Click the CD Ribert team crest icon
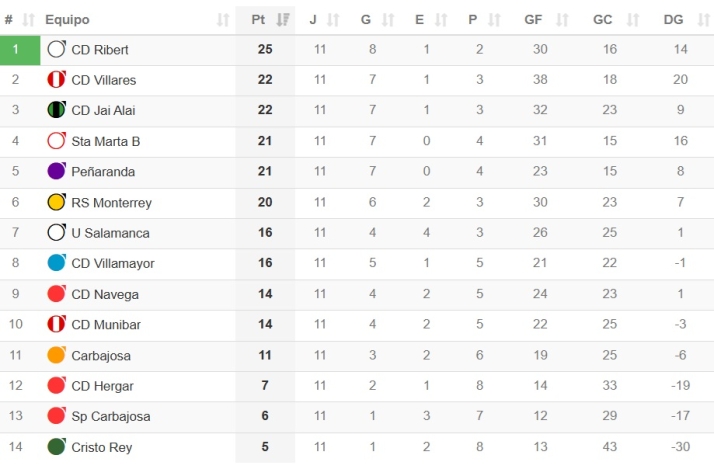Viewport: 714px width, 469px height. pyautogui.click(x=57, y=49)
